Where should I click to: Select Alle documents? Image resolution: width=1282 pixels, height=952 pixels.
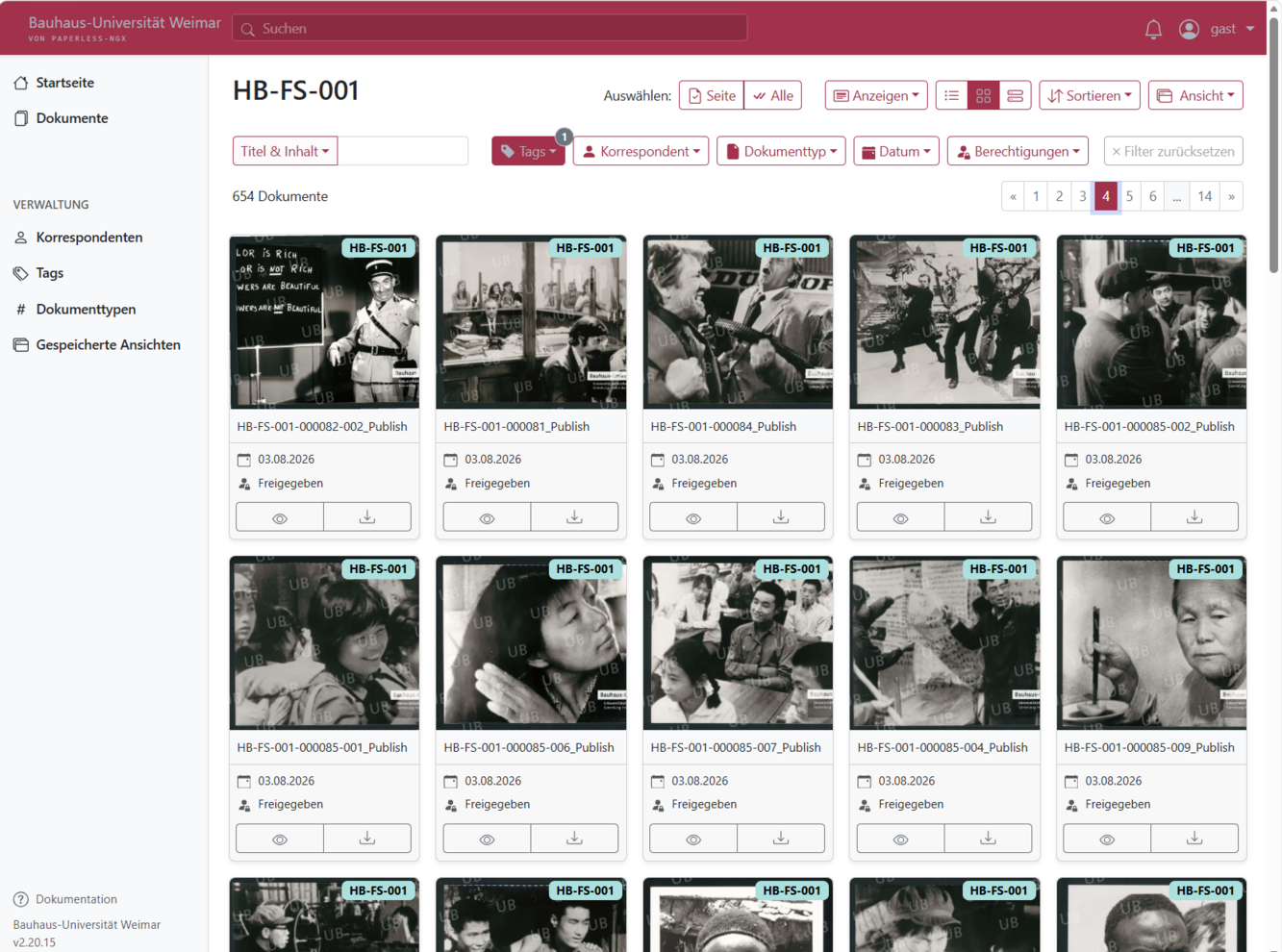[773, 95]
